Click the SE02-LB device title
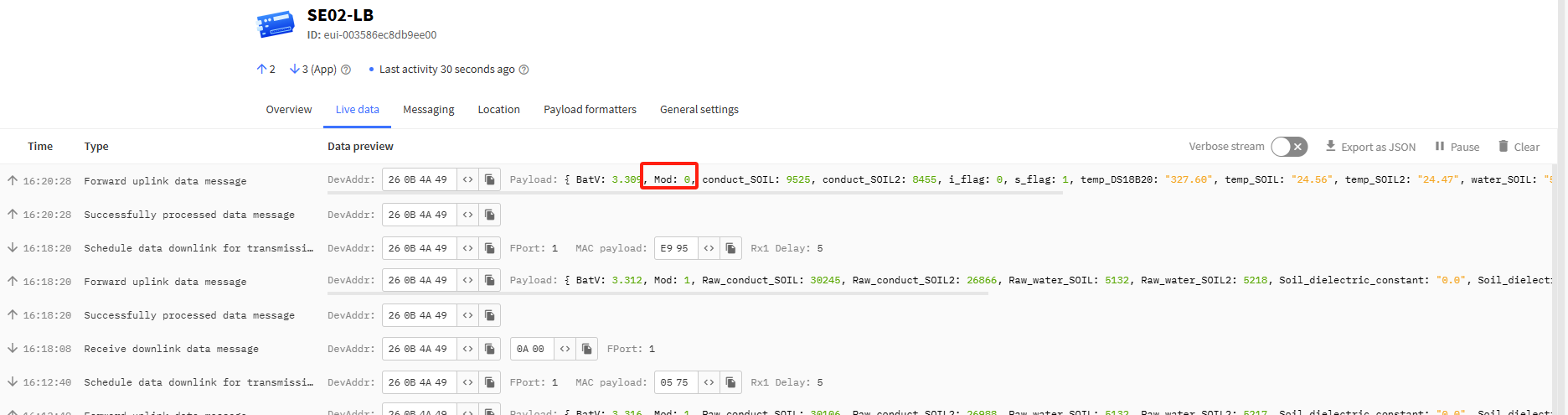This screenshot has height=415, width=1568. (x=340, y=15)
